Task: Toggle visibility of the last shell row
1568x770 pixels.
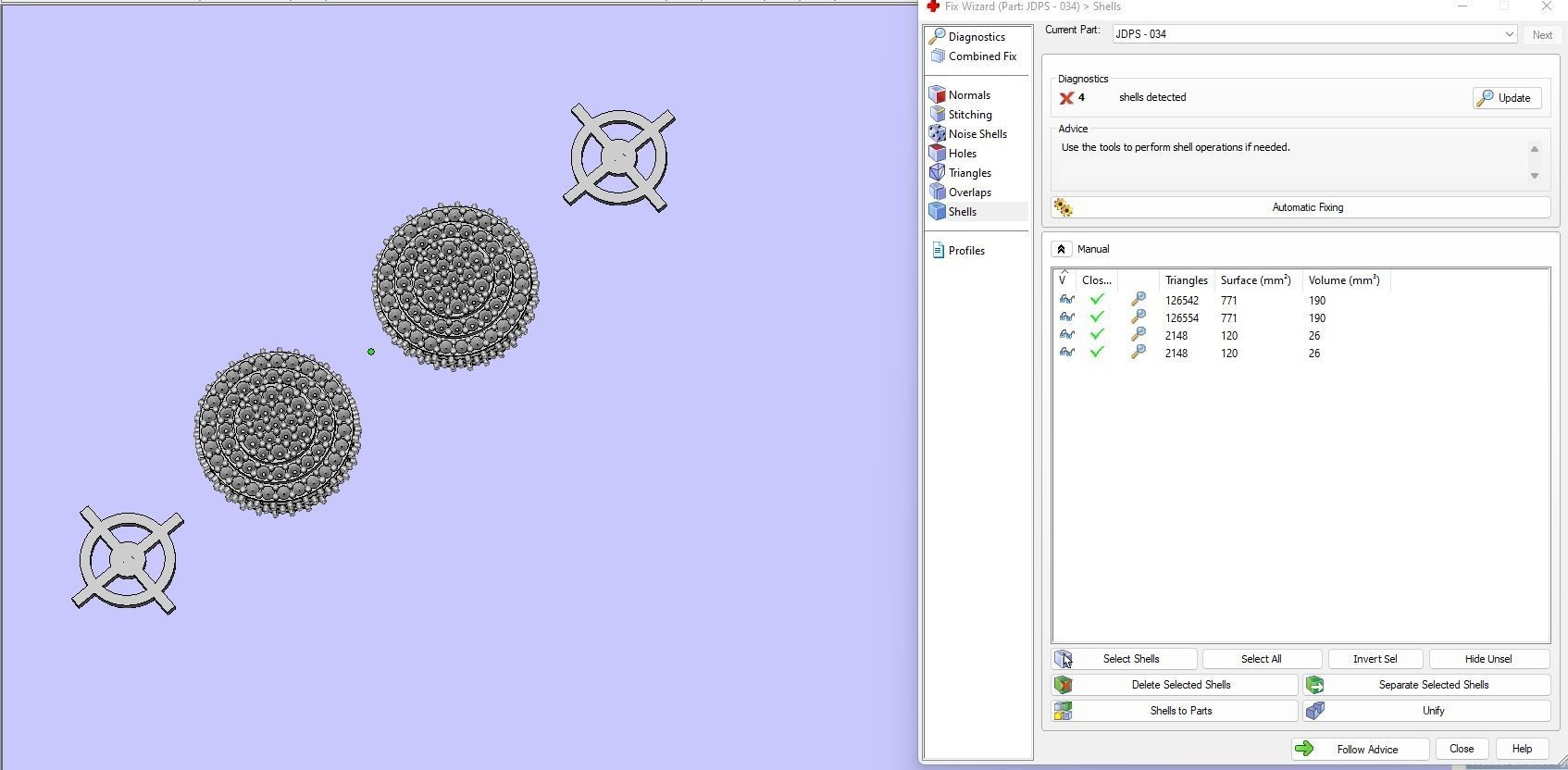Action: pyautogui.click(x=1066, y=353)
